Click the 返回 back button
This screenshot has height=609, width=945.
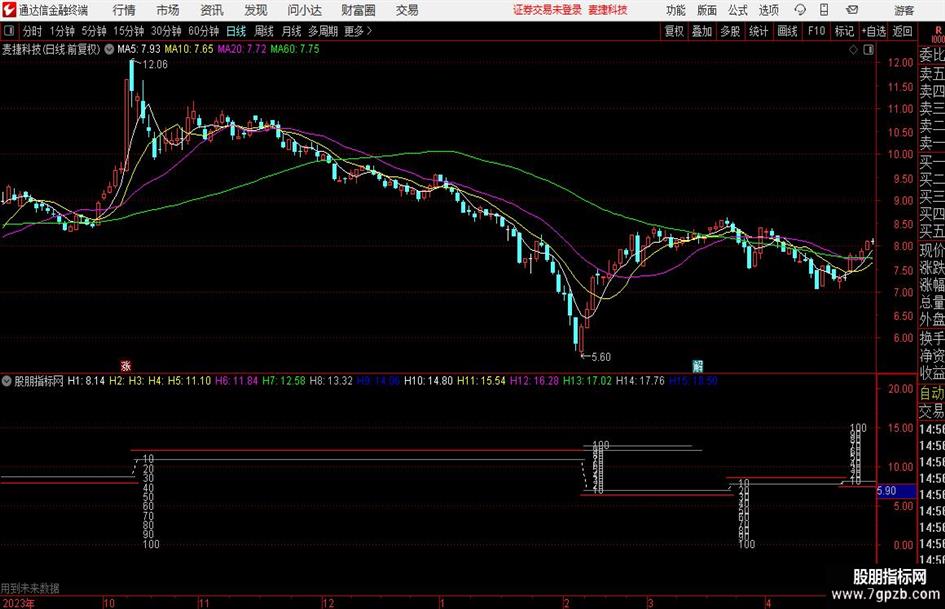tap(902, 31)
